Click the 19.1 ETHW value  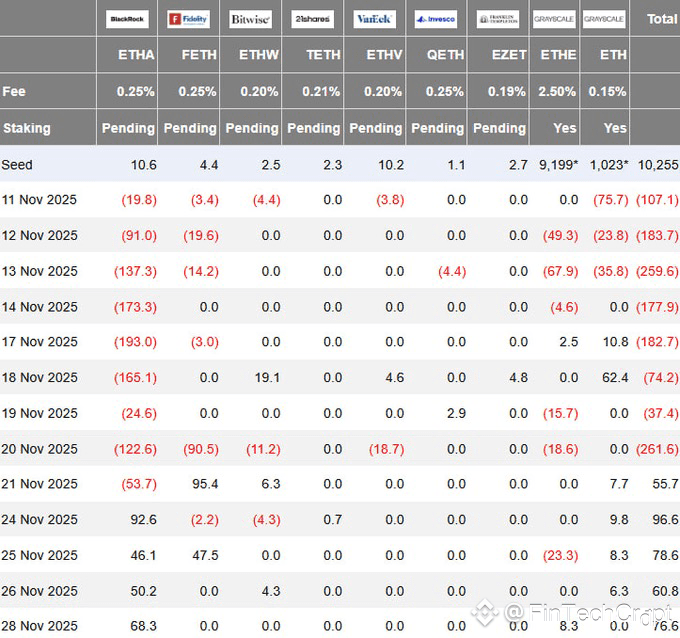click(x=267, y=378)
